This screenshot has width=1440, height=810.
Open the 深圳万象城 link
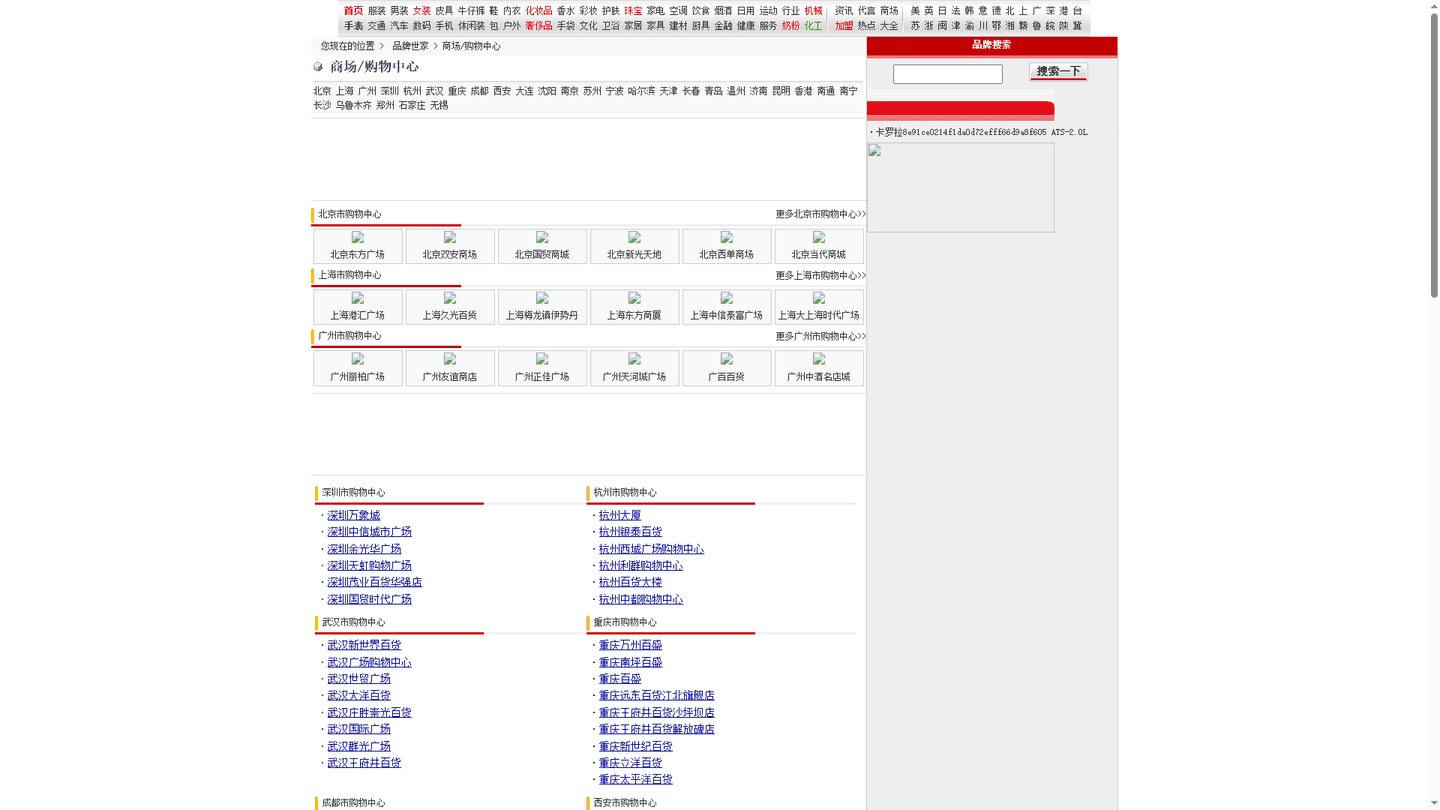354,516
